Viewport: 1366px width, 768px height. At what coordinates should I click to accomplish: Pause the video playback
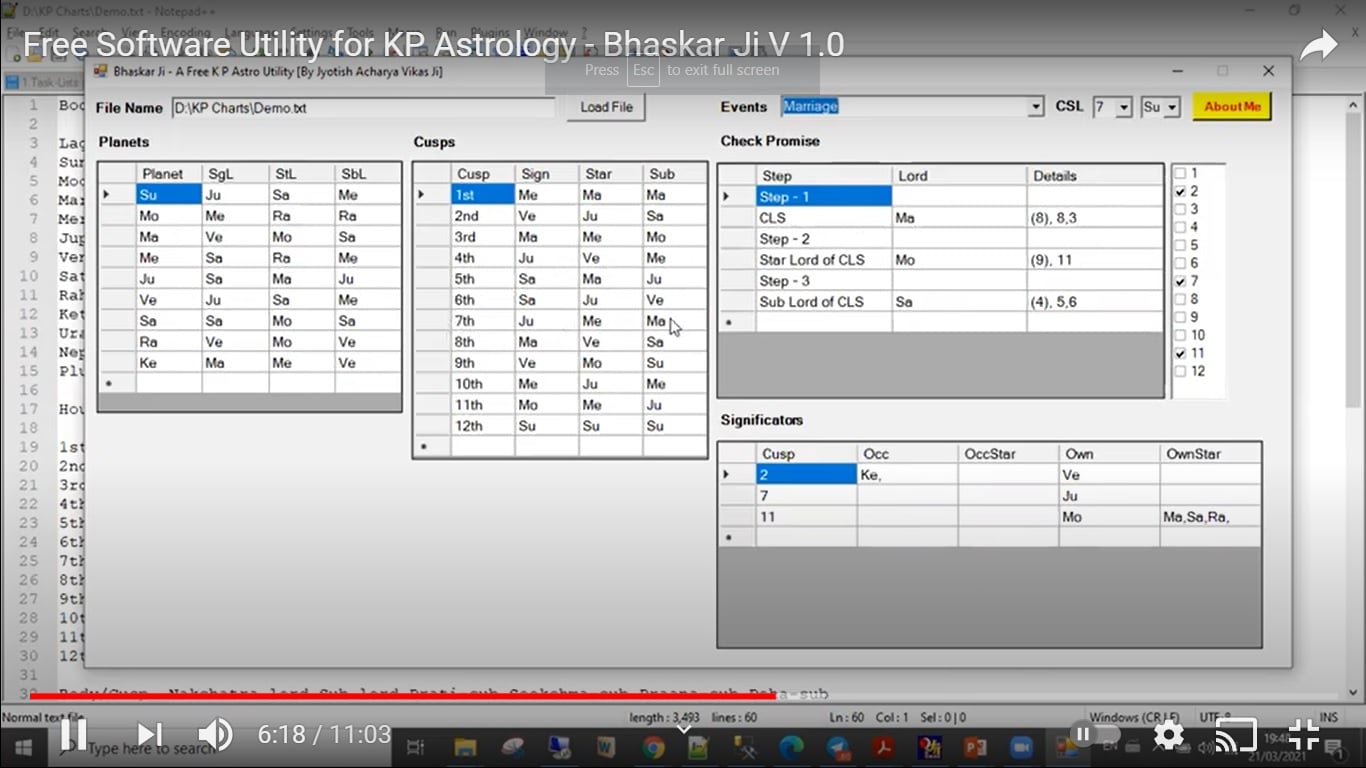[x=73, y=735]
